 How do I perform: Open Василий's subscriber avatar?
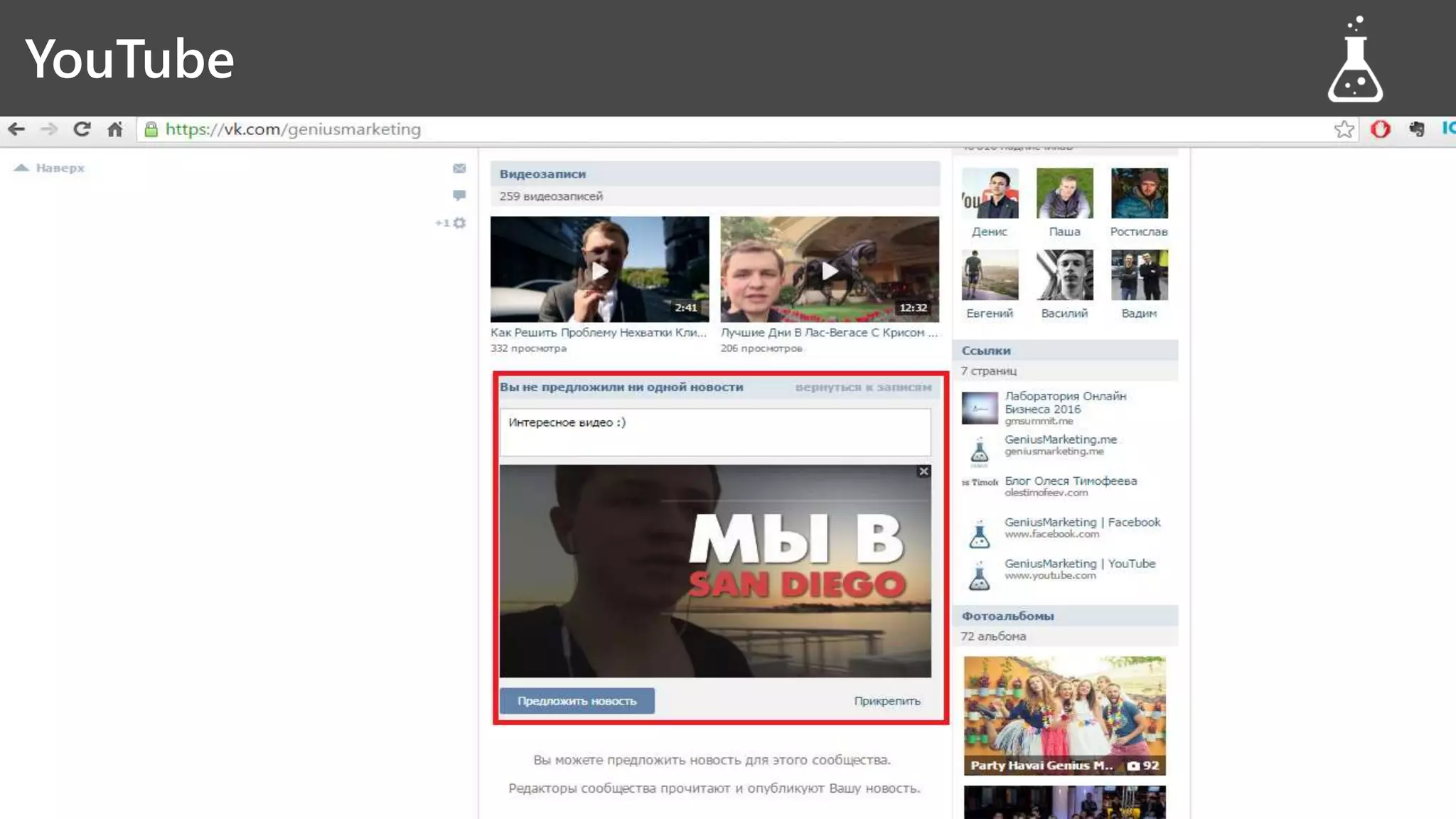tap(1064, 275)
